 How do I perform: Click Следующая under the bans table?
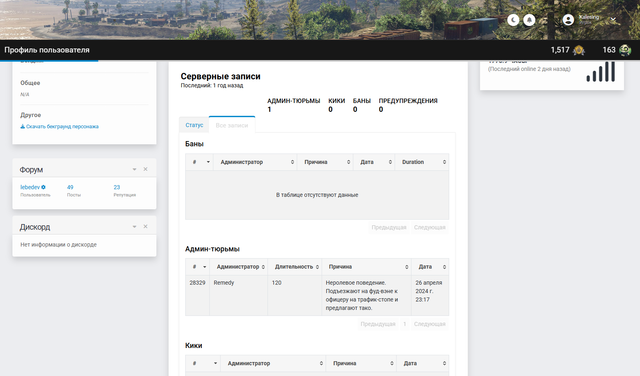click(429, 227)
